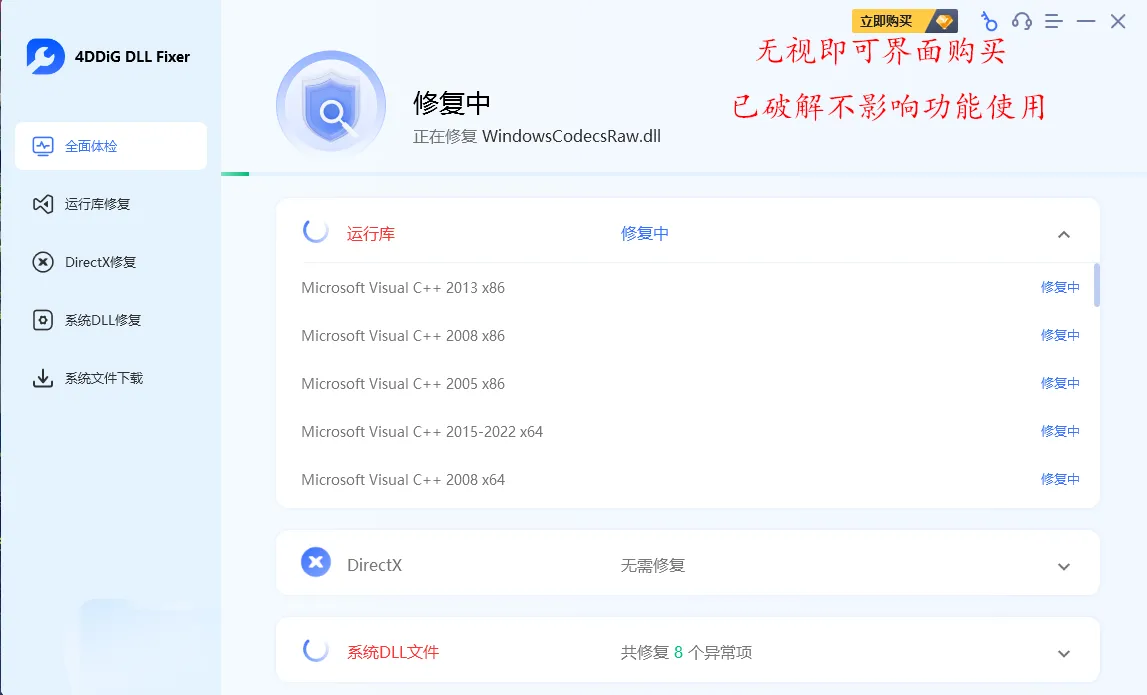Viewport: 1147px width, 695px height.
Task: Open the 运行库修复 sidebar tab
Action: coord(111,204)
